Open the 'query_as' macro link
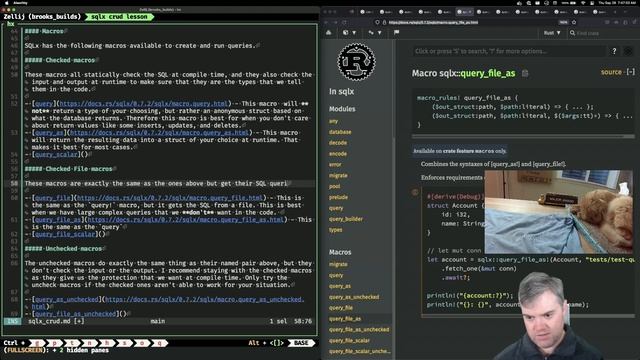The image size is (640, 360). [340, 286]
